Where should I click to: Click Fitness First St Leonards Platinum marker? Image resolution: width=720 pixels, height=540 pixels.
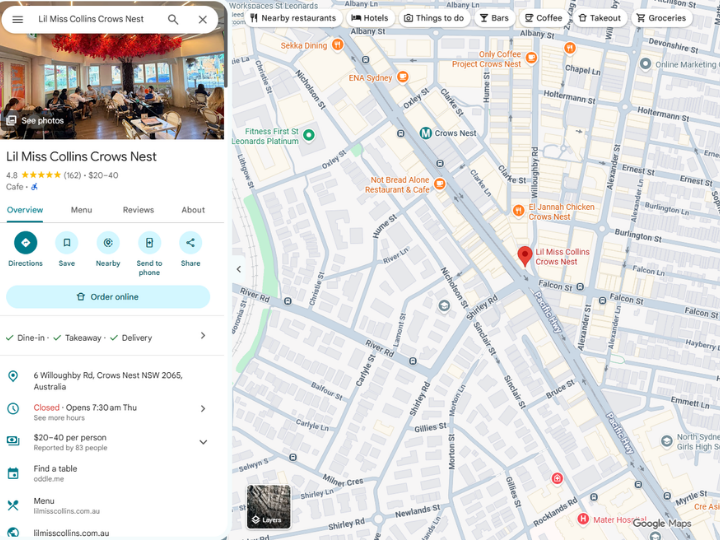tap(309, 135)
